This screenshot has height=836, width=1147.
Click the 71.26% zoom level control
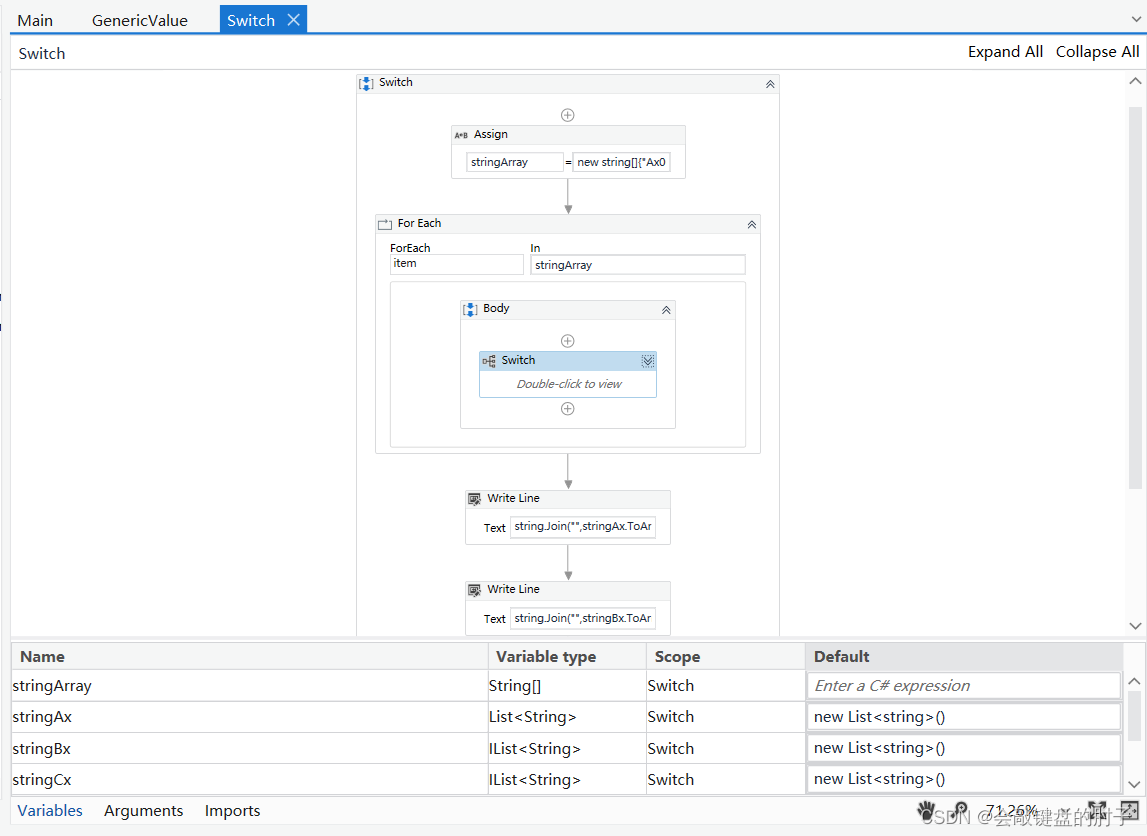1011,811
